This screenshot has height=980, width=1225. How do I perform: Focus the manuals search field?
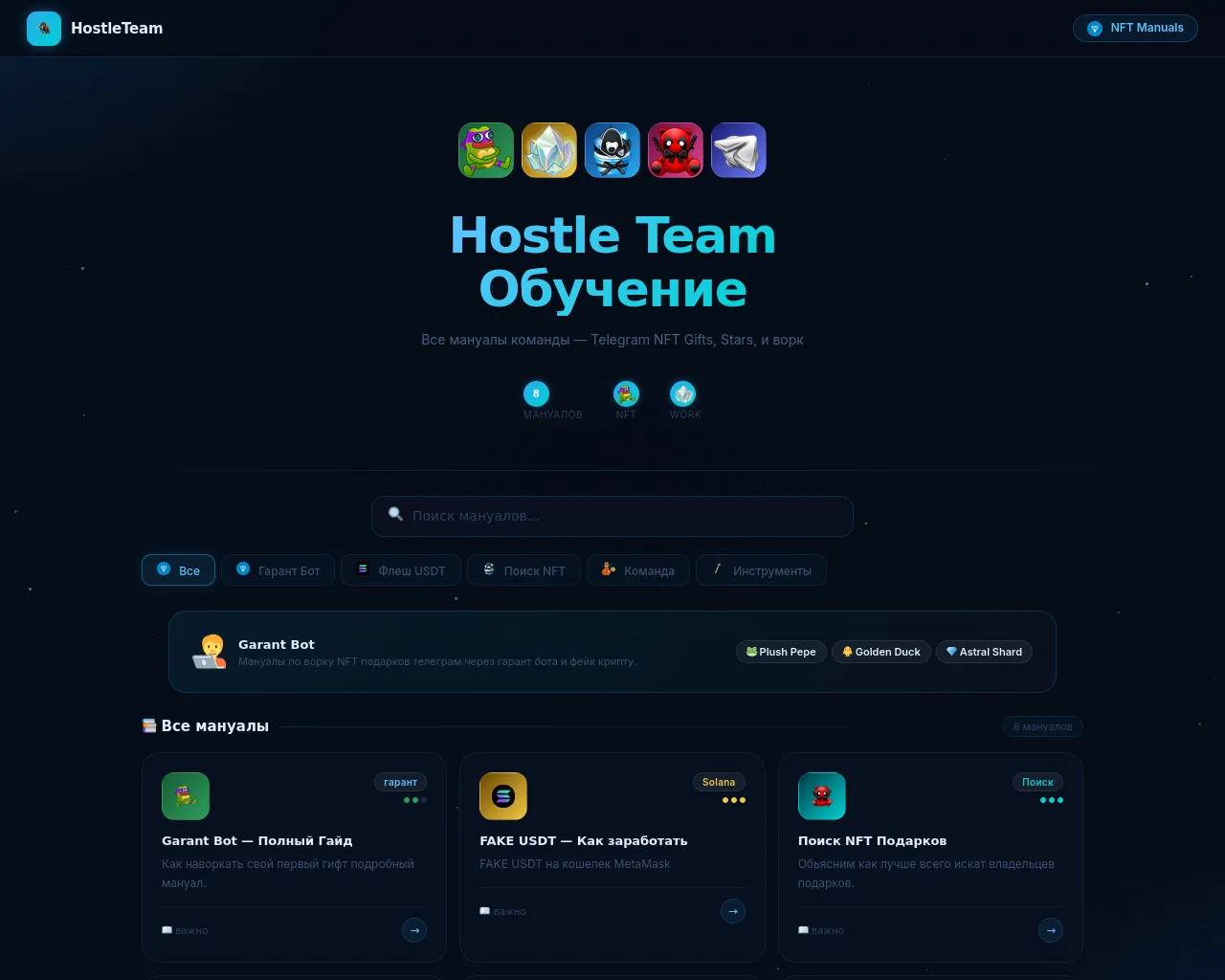(x=612, y=516)
